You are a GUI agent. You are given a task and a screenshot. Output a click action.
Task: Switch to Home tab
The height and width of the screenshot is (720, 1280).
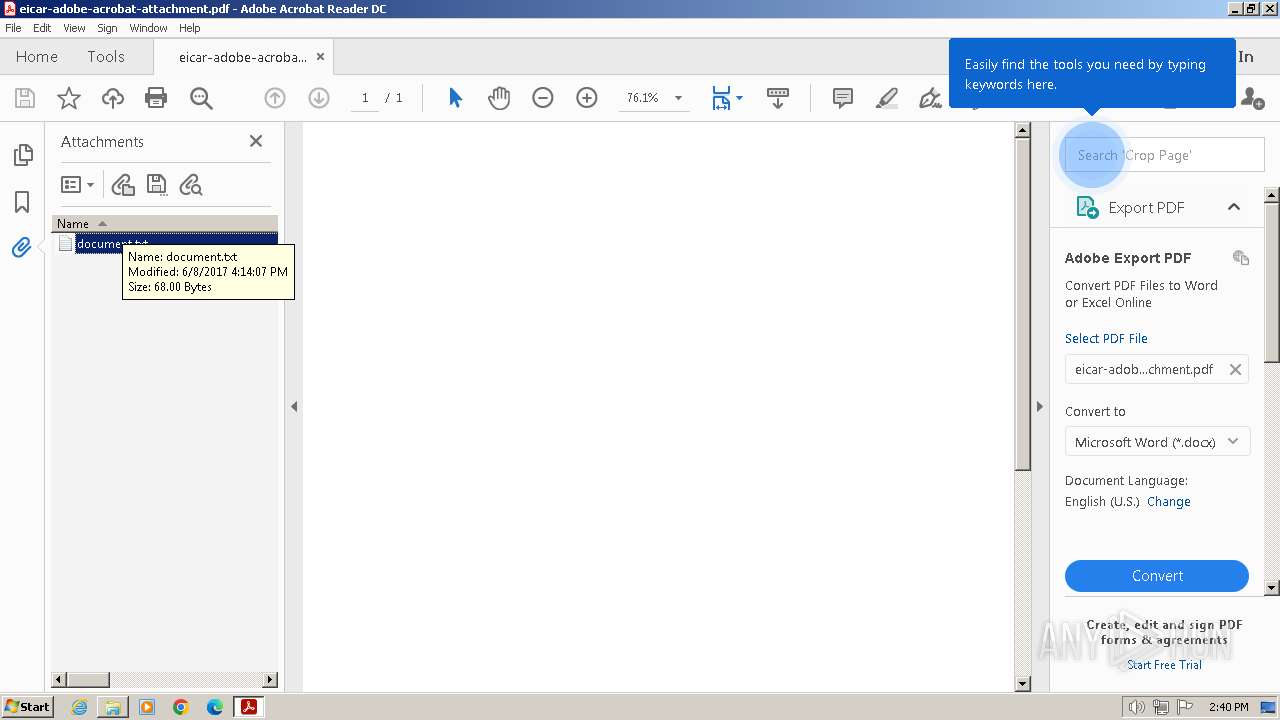[37, 57]
